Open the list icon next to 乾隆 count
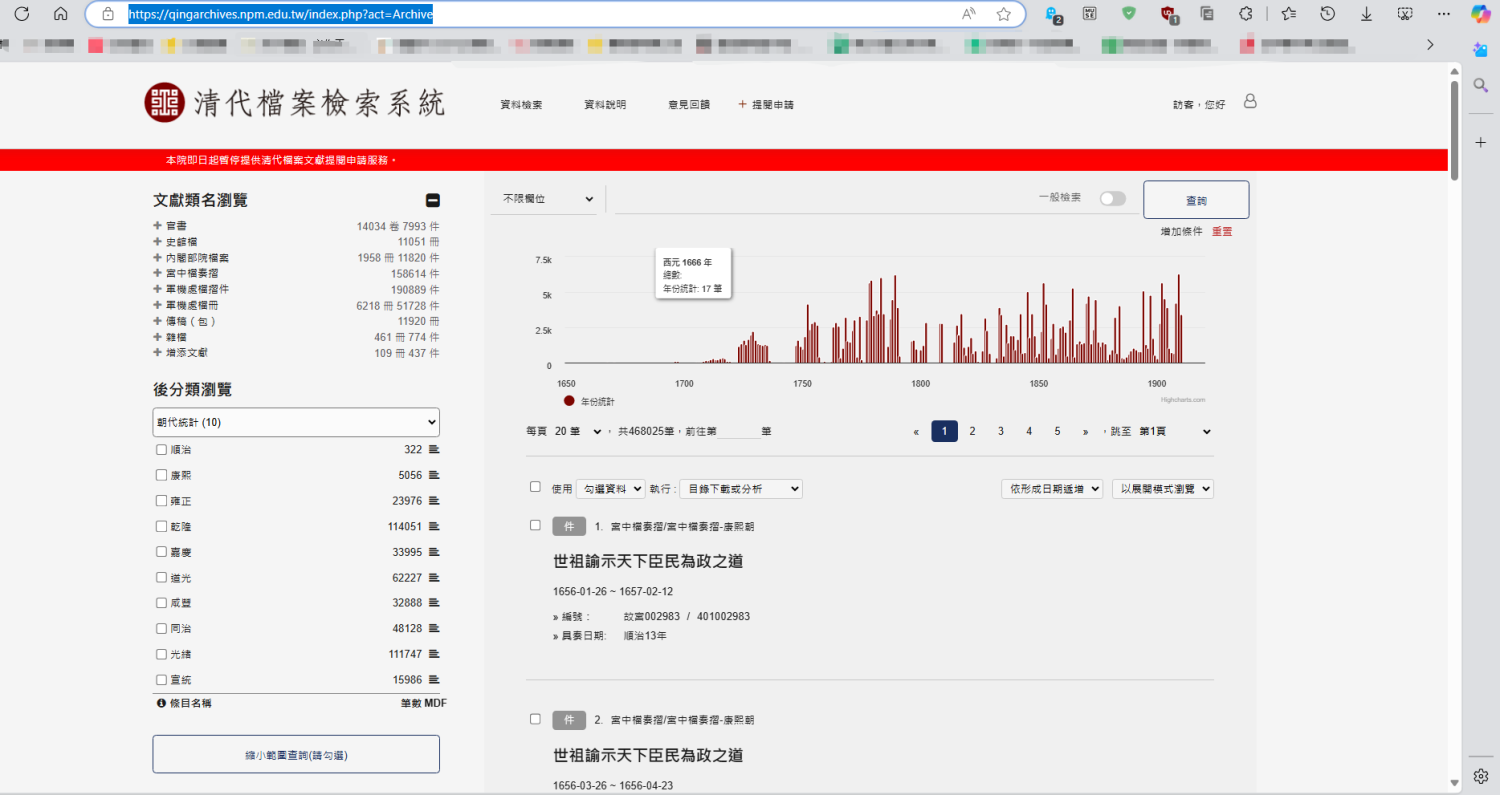The width and height of the screenshot is (1500, 795). [x=434, y=526]
